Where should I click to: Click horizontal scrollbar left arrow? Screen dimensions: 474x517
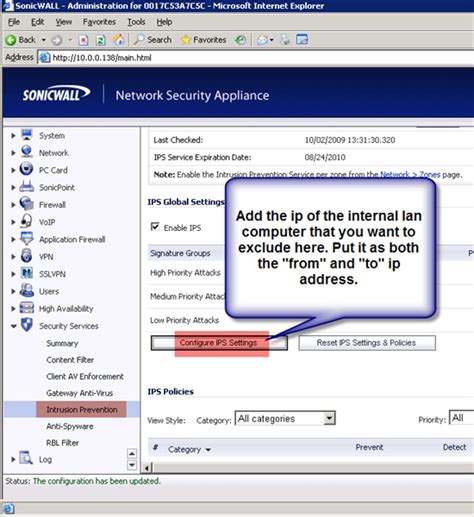click(x=147, y=468)
